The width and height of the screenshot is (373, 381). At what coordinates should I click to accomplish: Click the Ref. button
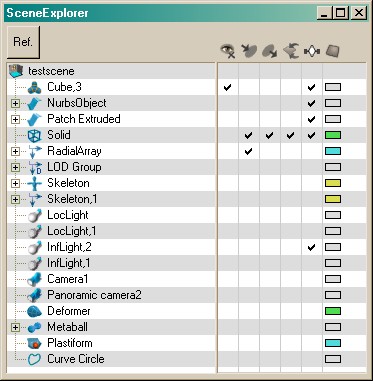click(x=23, y=42)
